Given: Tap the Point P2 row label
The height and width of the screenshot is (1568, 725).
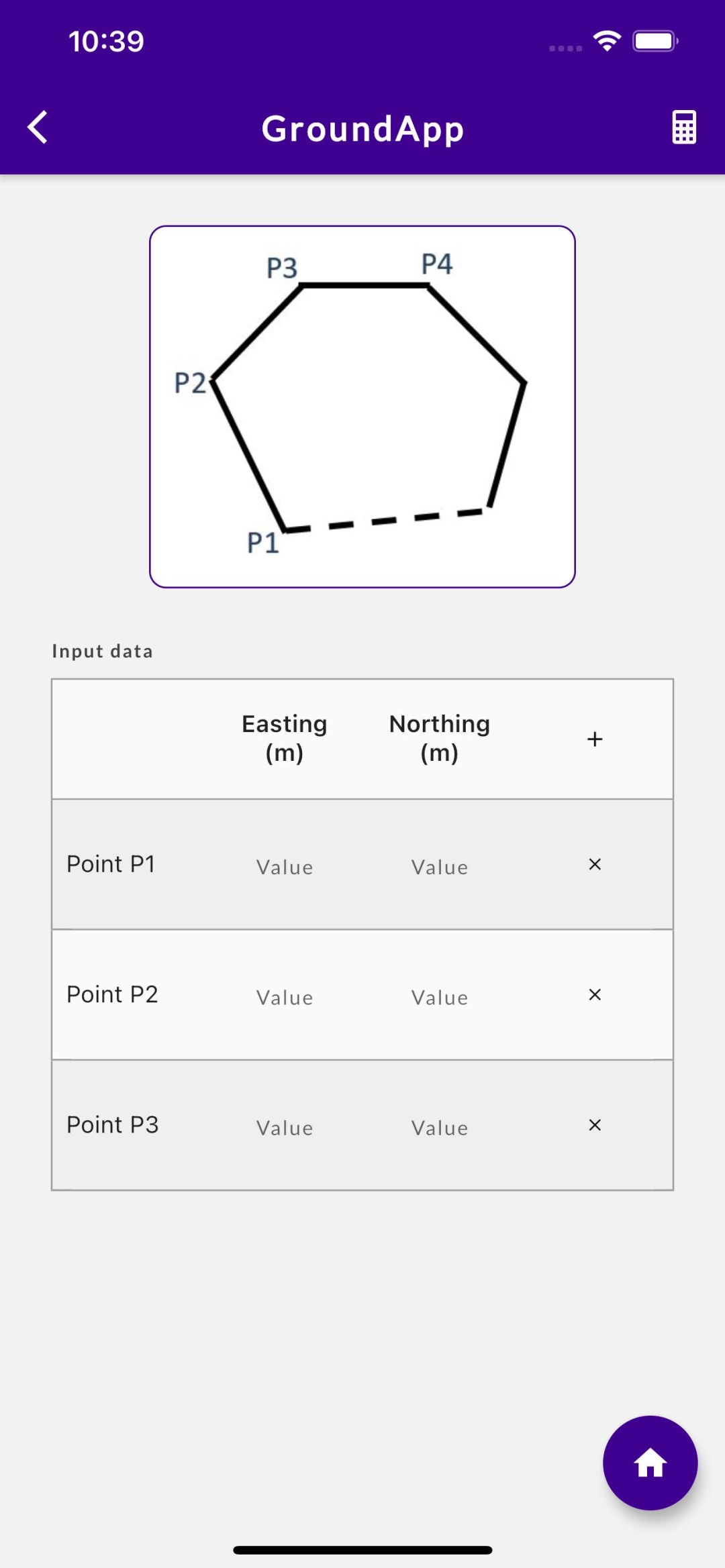Looking at the screenshot, I should pyautogui.click(x=112, y=994).
